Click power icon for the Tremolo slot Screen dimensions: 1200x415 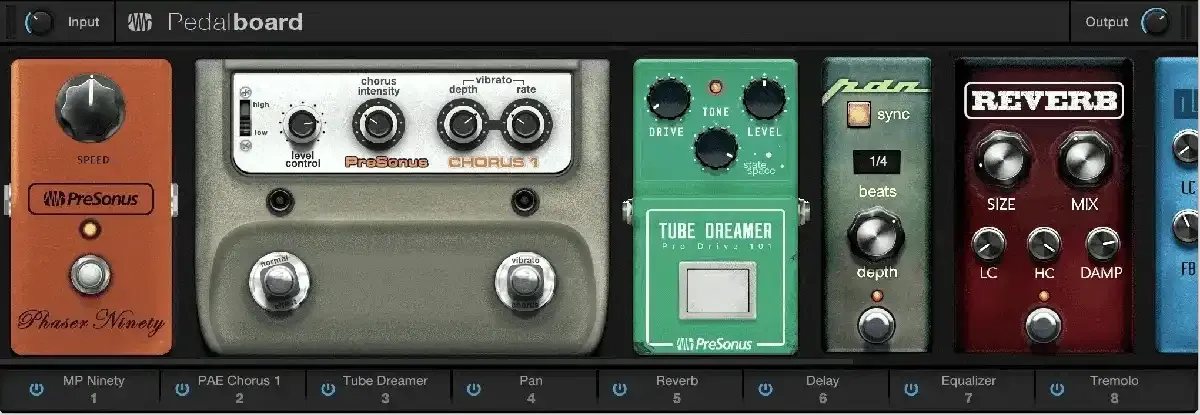point(1057,389)
